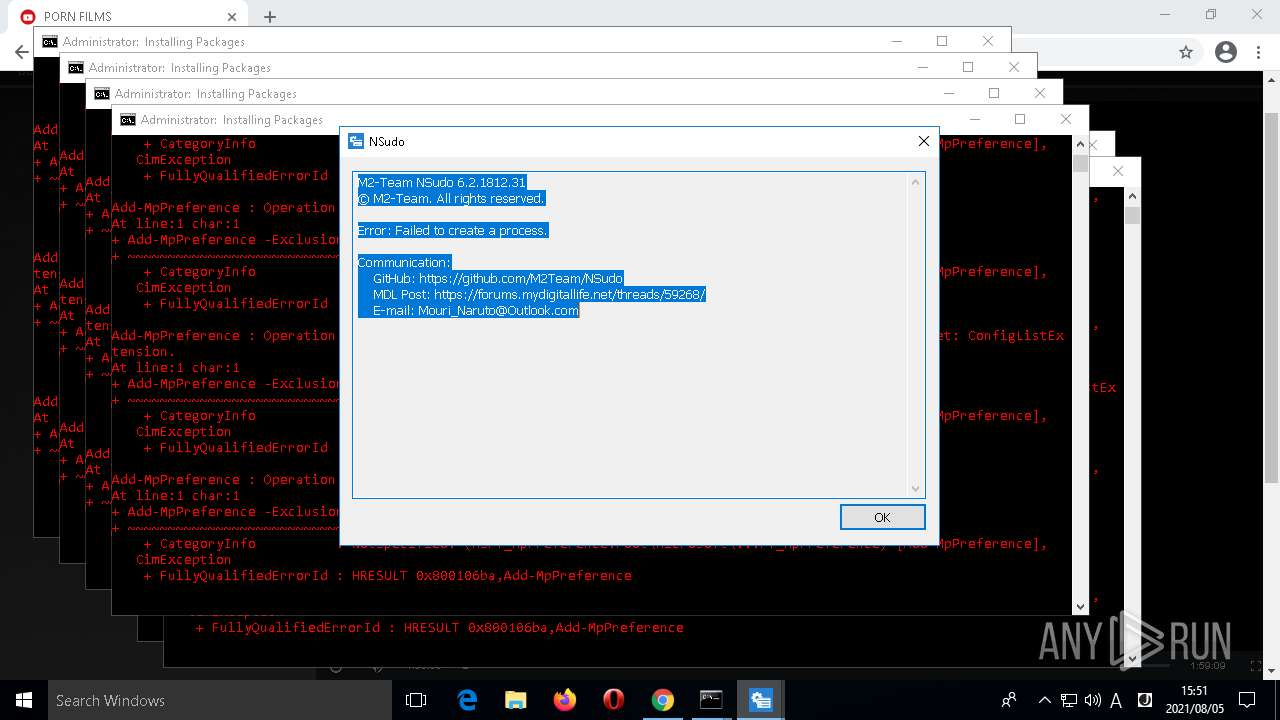
Task: Select the PORN FILMS Chrome tab
Action: [128, 17]
